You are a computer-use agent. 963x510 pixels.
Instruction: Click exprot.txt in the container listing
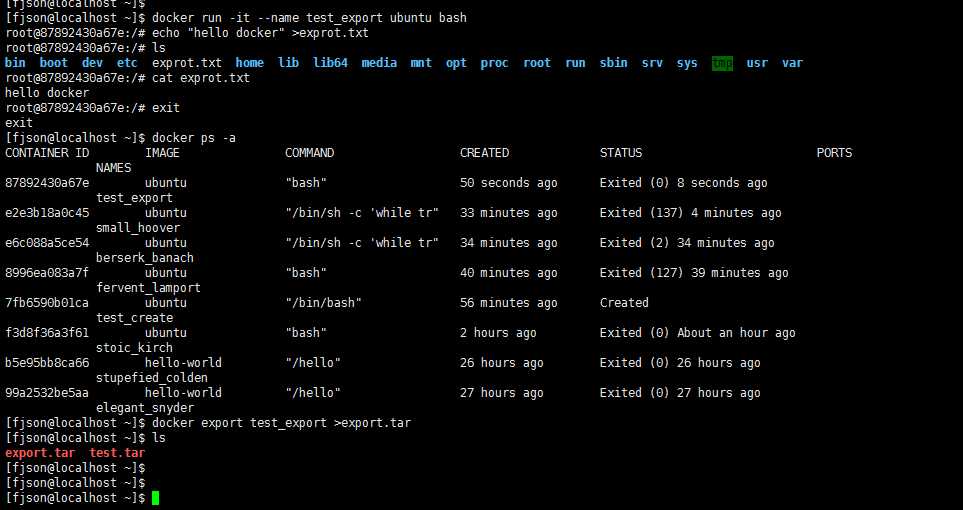(x=187, y=63)
